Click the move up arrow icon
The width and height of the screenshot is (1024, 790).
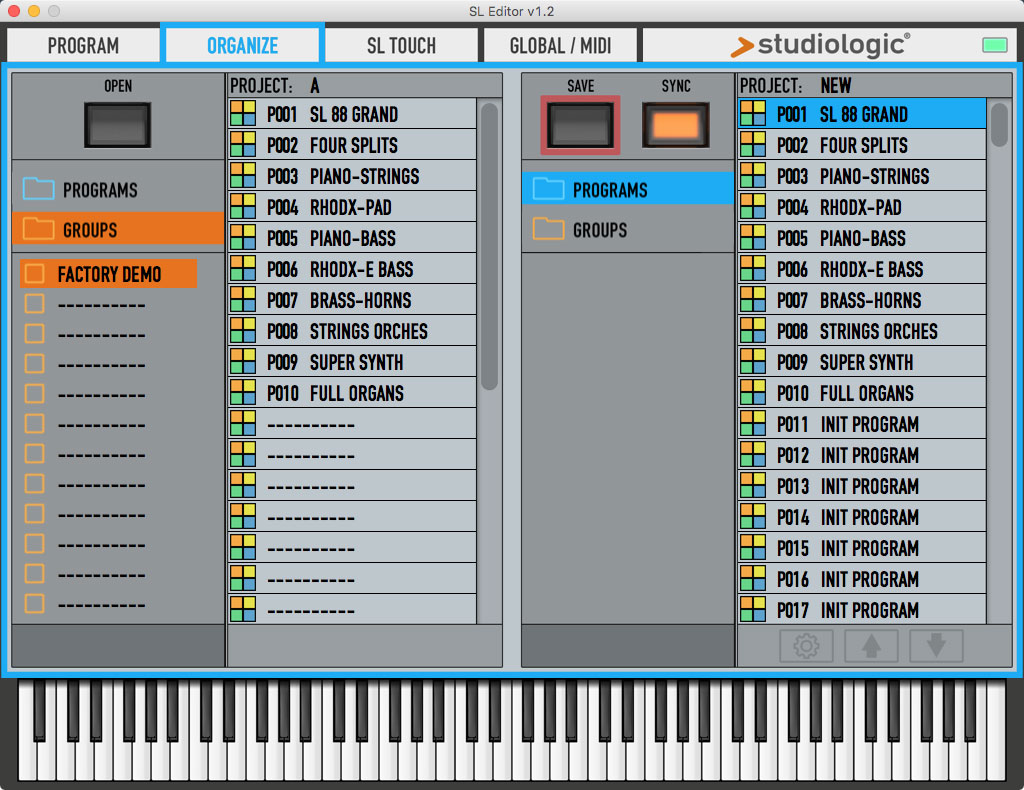pos(871,646)
